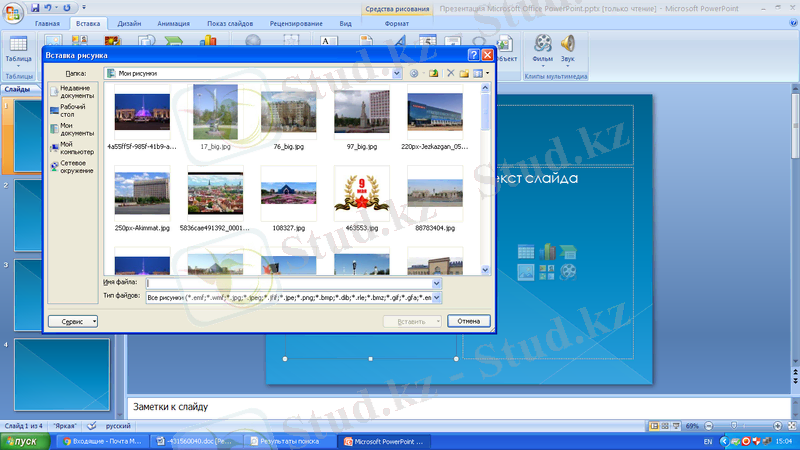Show hidden tray icons arrow
Screen dimensions: 800x450
tap(724, 441)
